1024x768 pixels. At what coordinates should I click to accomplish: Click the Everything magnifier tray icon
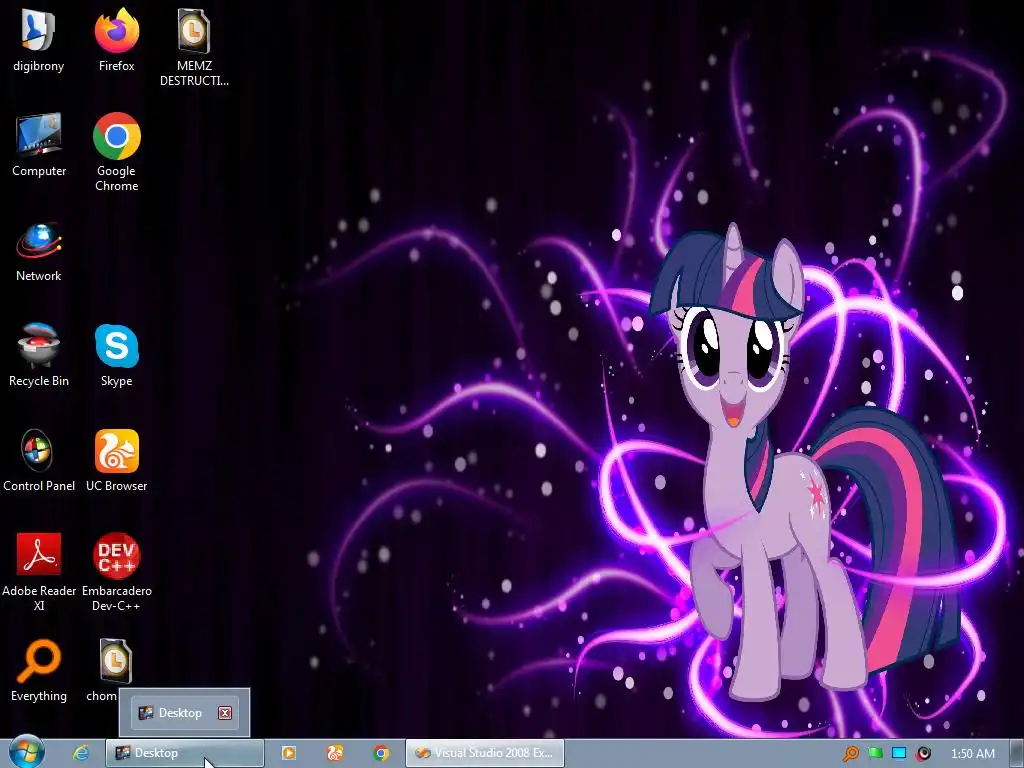[850, 754]
